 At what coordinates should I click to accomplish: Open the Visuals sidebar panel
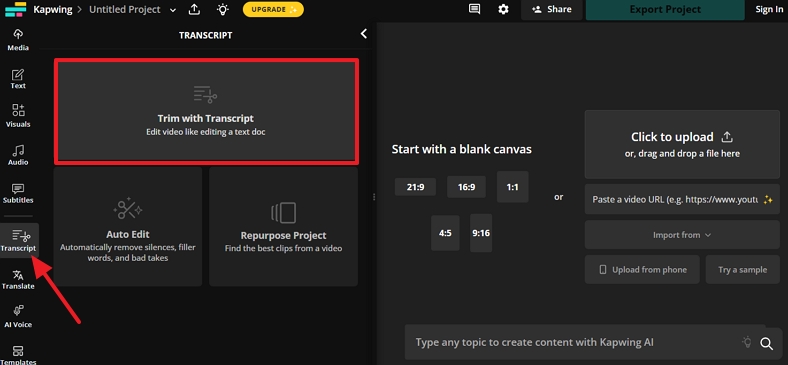(18, 116)
